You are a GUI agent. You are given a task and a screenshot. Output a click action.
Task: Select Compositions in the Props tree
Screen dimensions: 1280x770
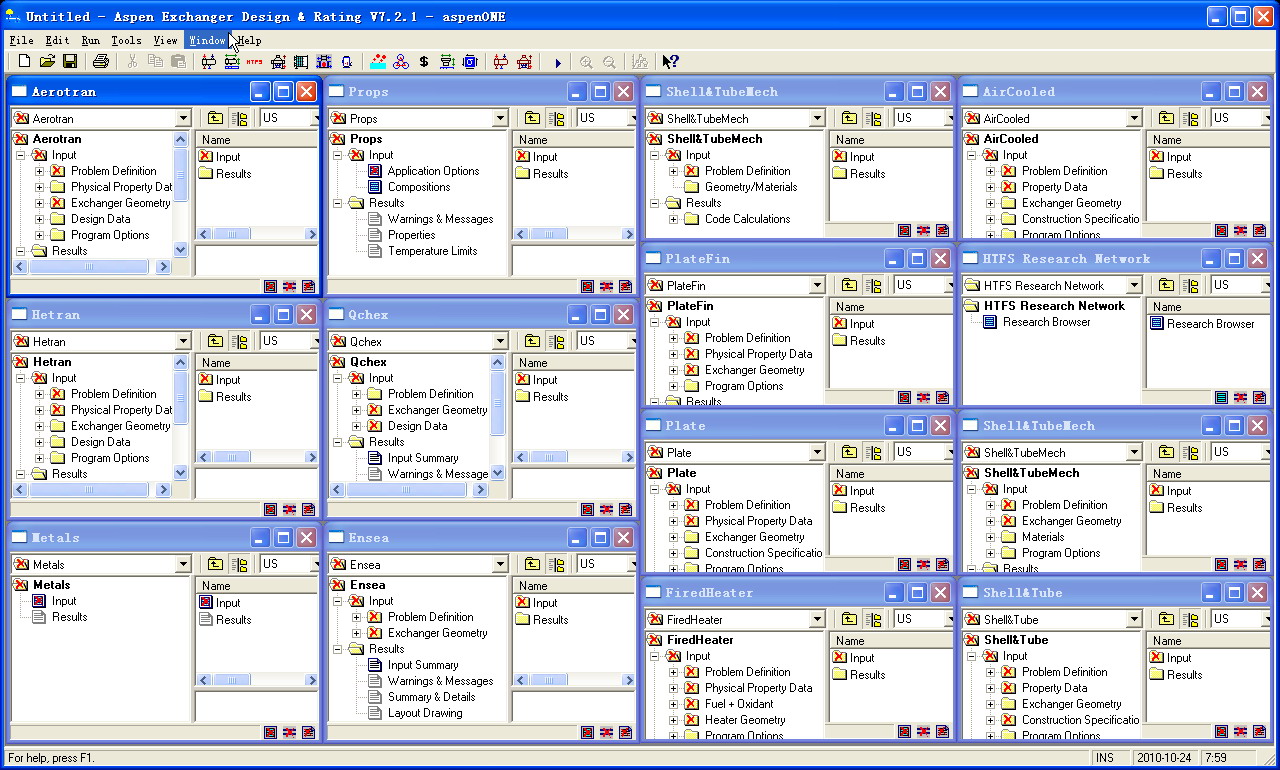(419, 187)
